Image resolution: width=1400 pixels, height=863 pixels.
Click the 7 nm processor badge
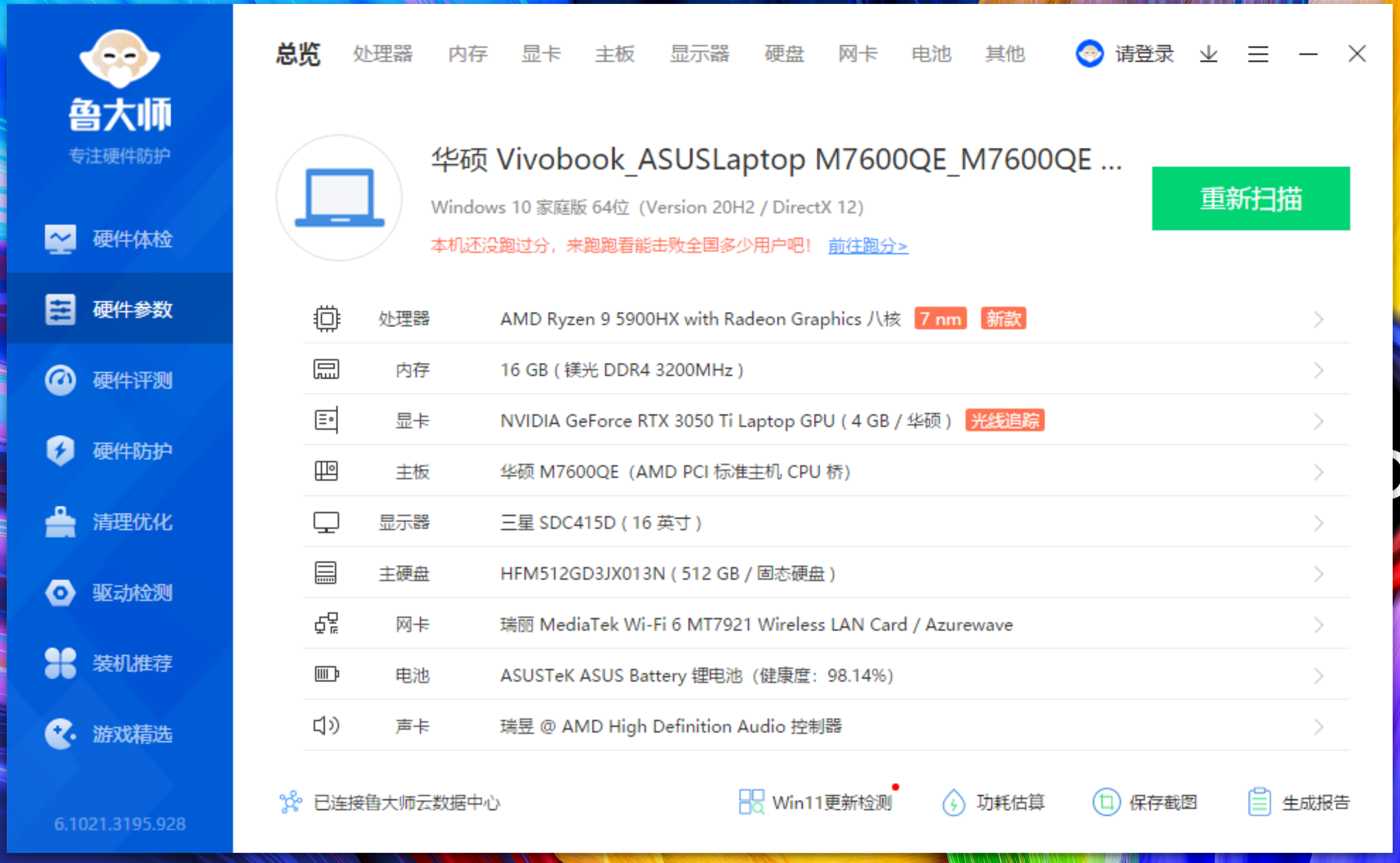point(940,319)
